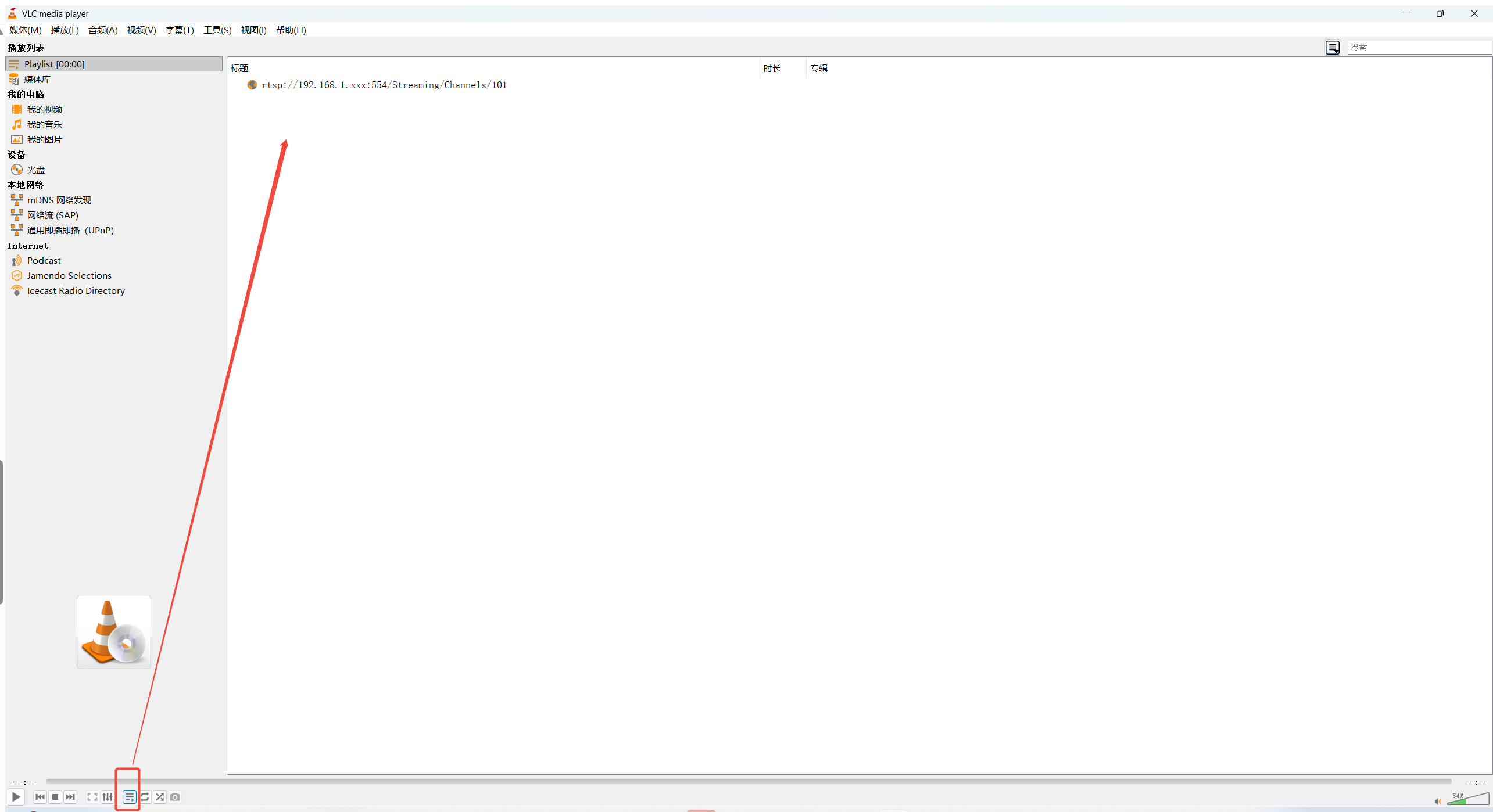Open the 媒体(M) menu
The image size is (1493, 812).
(x=26, y=30)
